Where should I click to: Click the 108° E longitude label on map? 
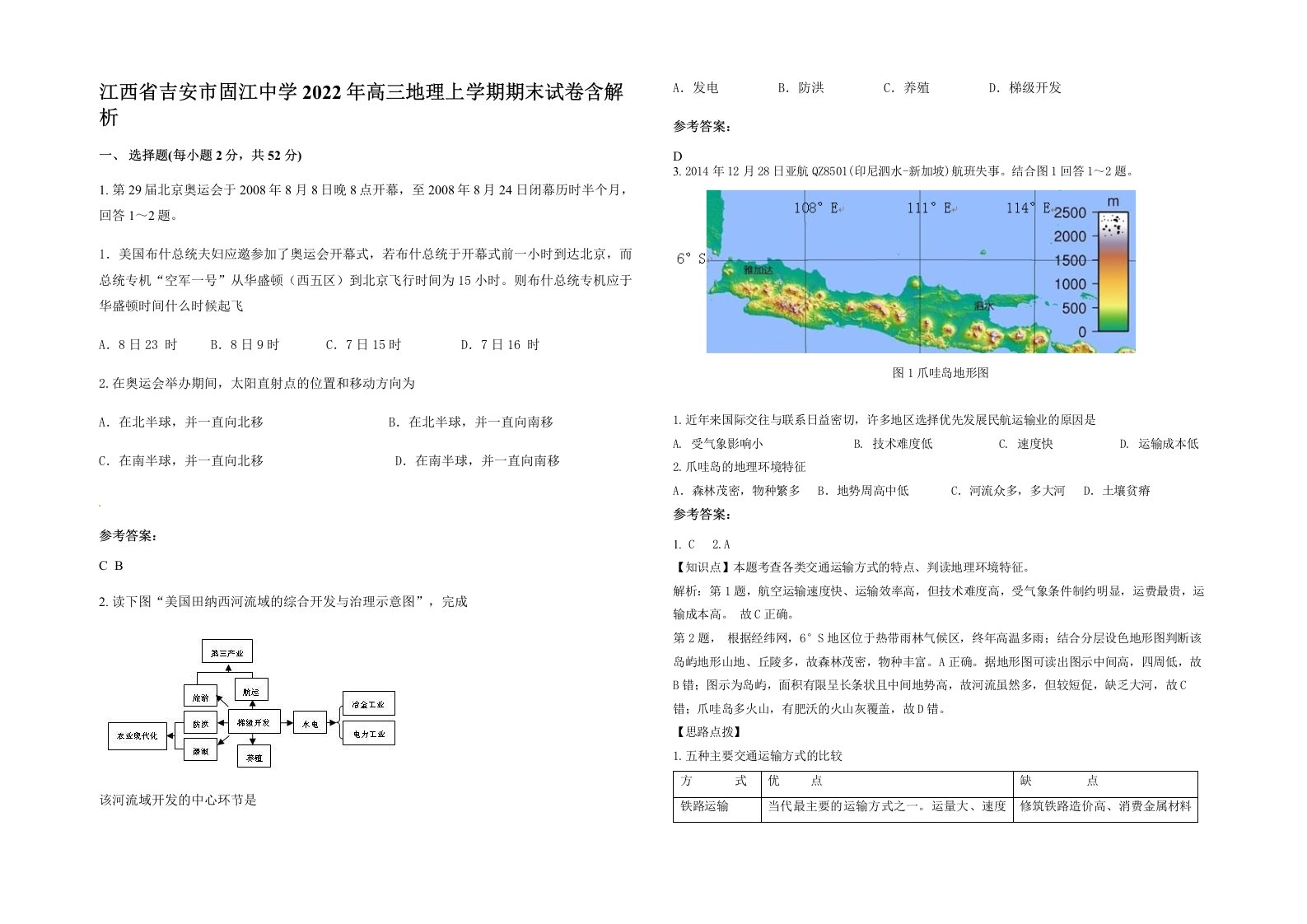[816, 208]
